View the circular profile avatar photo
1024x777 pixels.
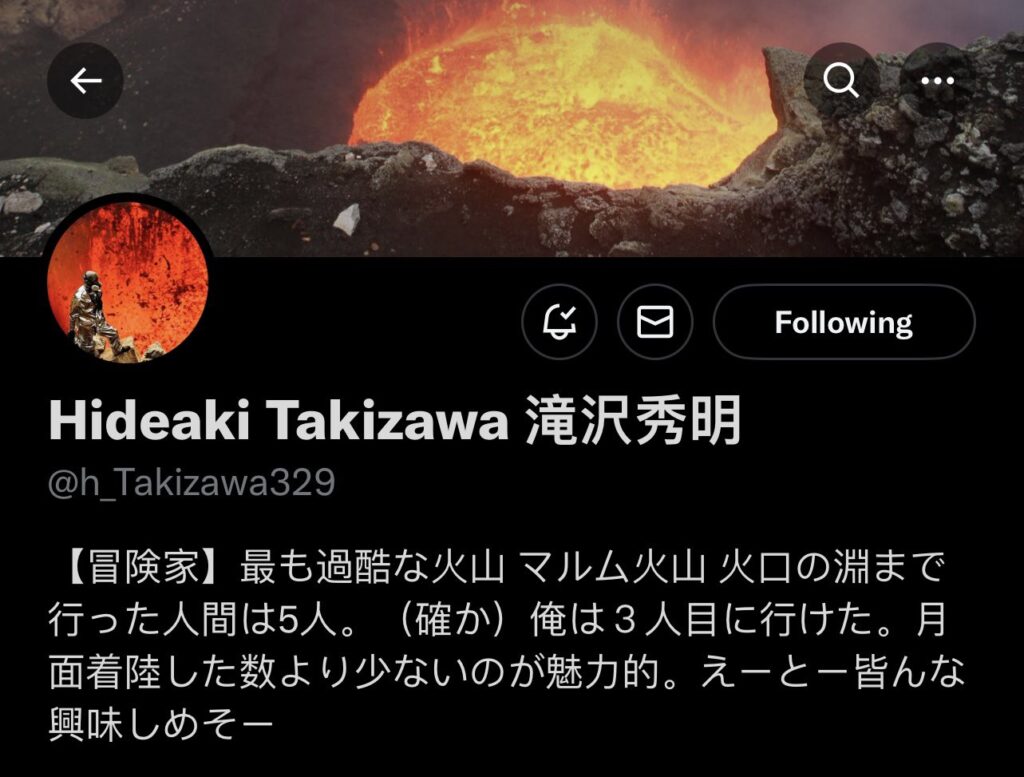(x=128, y=281)
